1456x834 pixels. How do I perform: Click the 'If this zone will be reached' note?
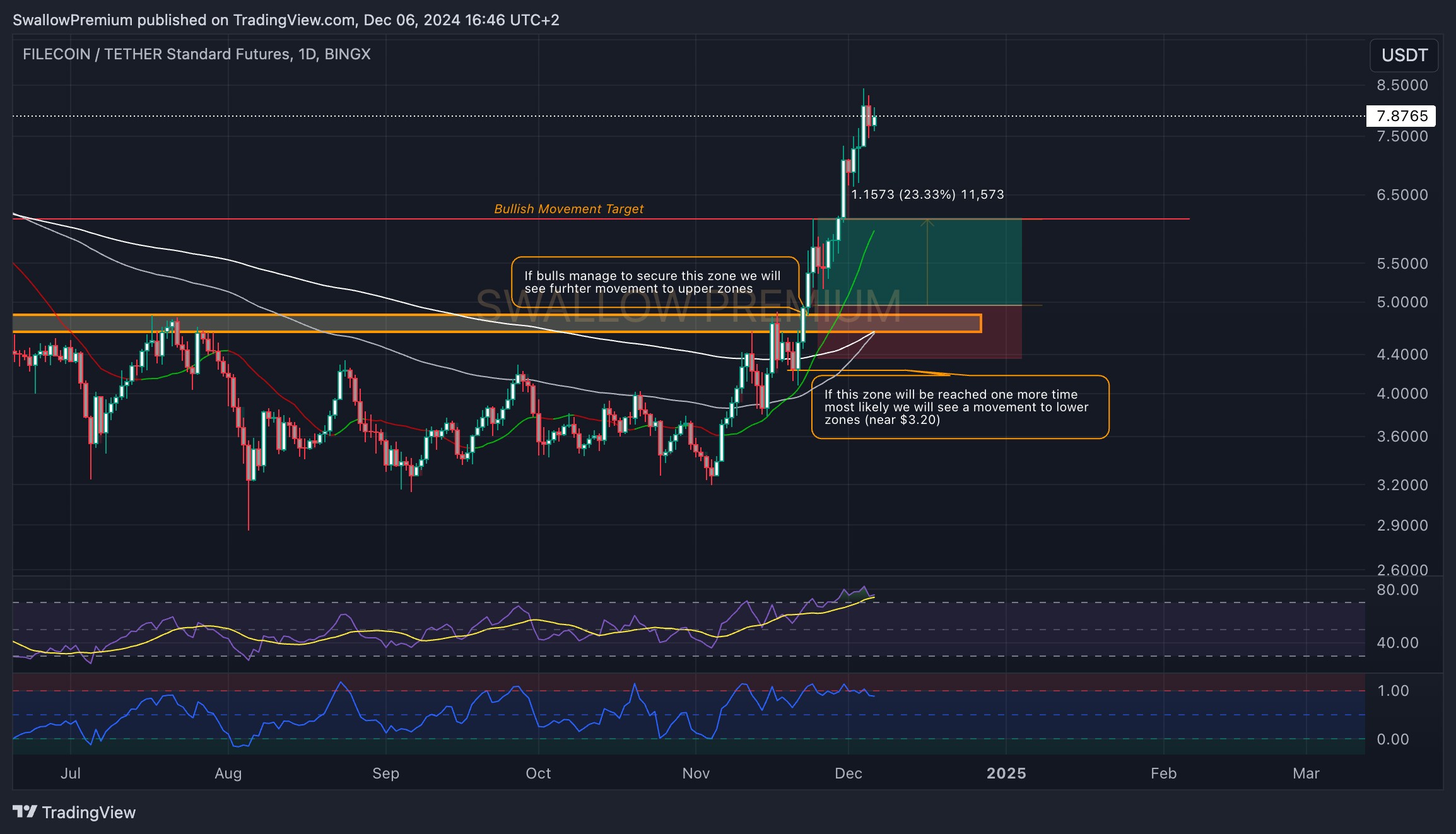(x=960, y=407)
